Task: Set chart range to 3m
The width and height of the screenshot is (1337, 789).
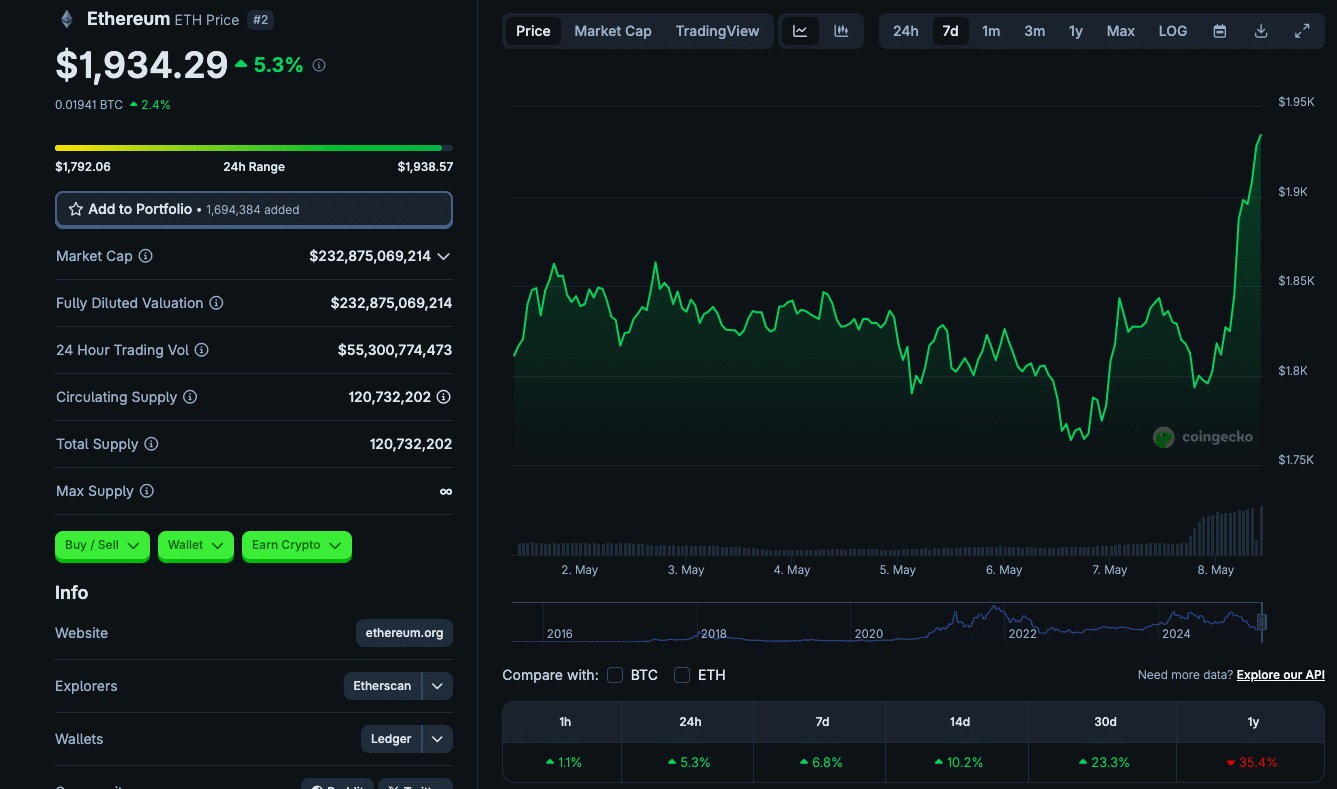Action: 1035,31
